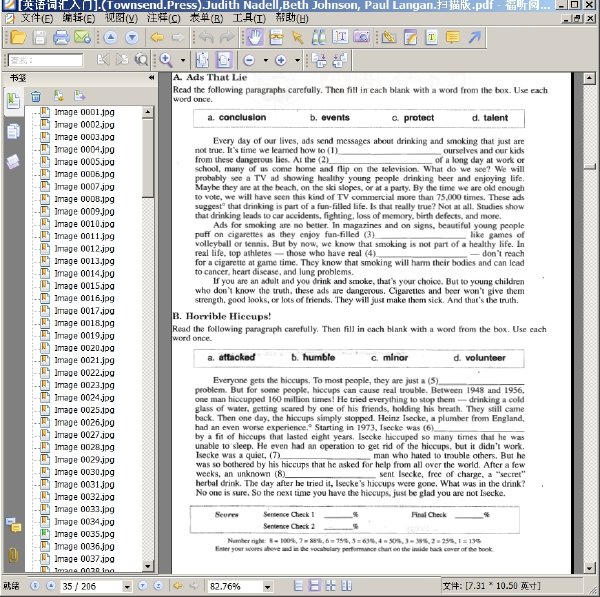Go to last page in status bar
The image size is (600, 597).
coord(158,586)
